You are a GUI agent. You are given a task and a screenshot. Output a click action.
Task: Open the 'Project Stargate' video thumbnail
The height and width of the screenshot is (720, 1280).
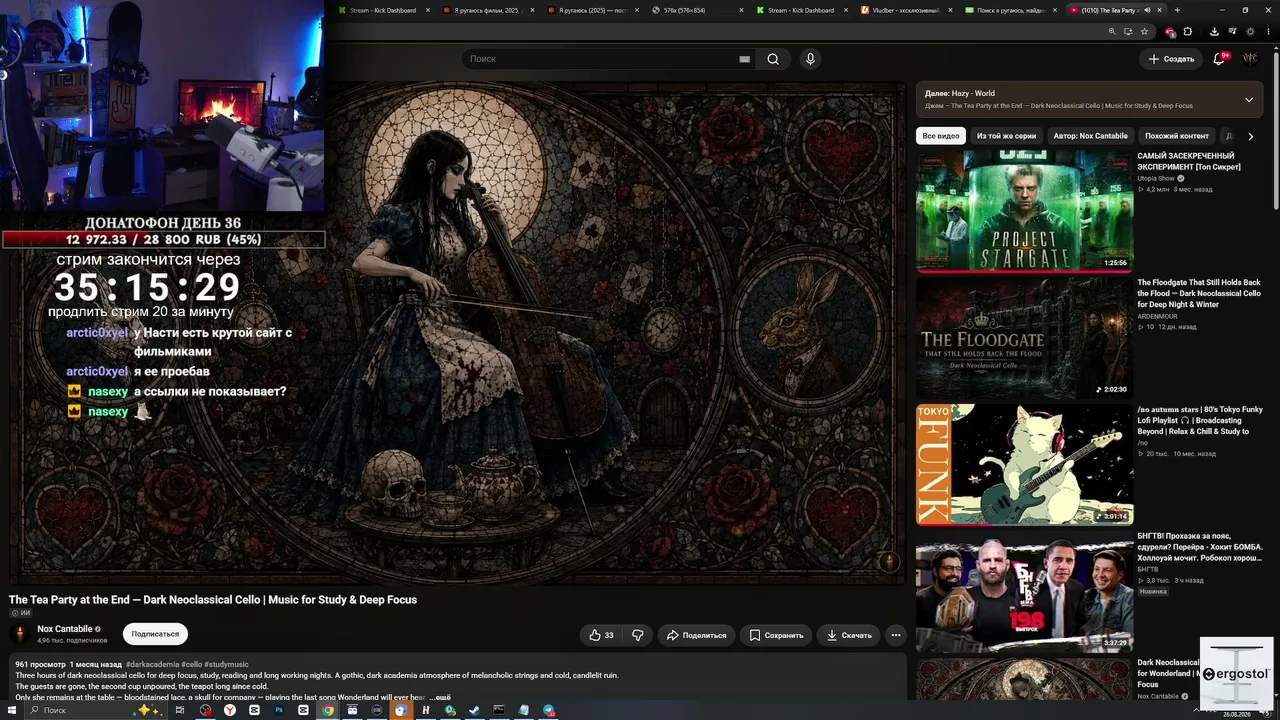(1024, 211)
